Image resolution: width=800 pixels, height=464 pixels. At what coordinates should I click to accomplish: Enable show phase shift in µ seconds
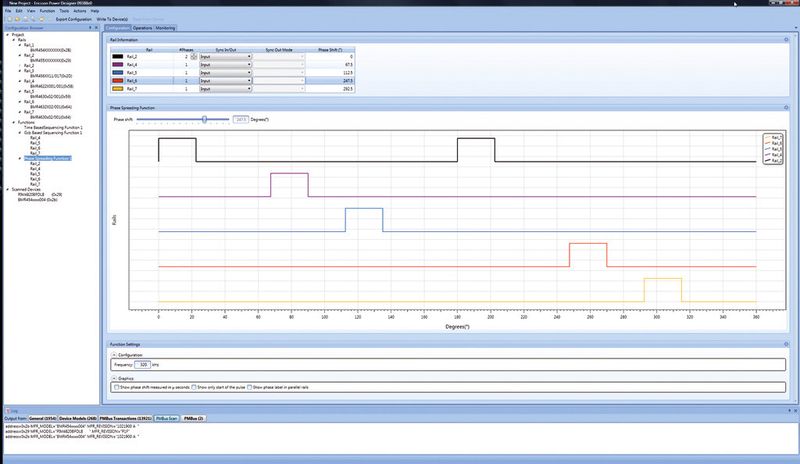[116, 387]
